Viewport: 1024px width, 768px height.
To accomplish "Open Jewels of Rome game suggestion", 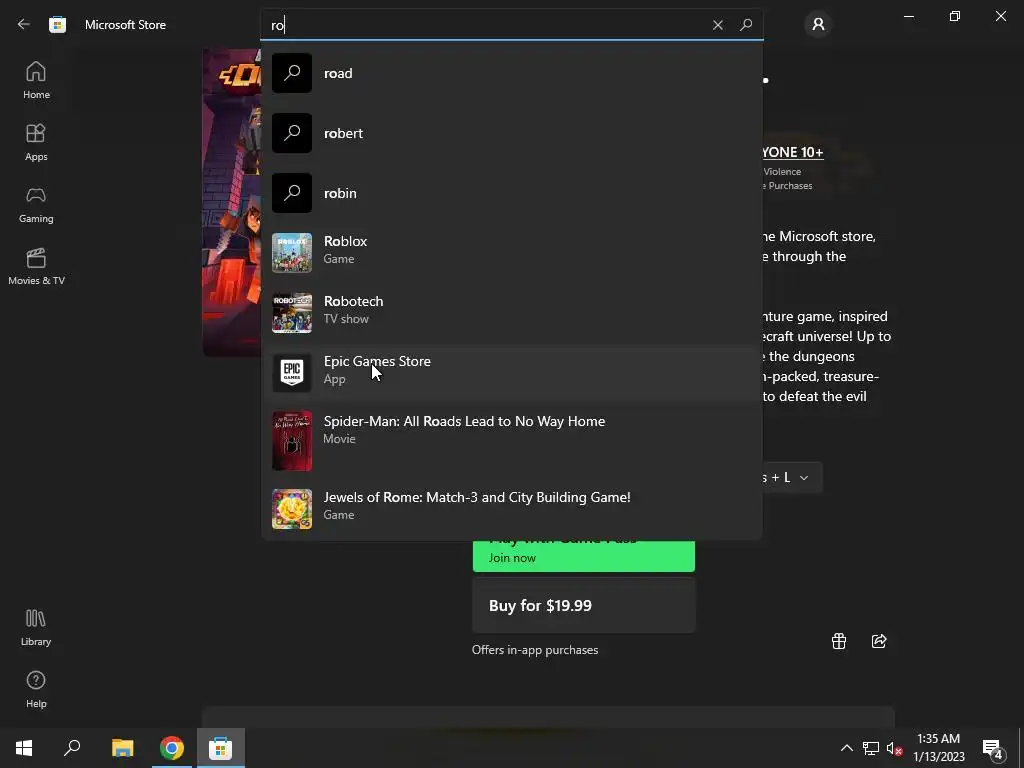I will (x=512, y=509).
